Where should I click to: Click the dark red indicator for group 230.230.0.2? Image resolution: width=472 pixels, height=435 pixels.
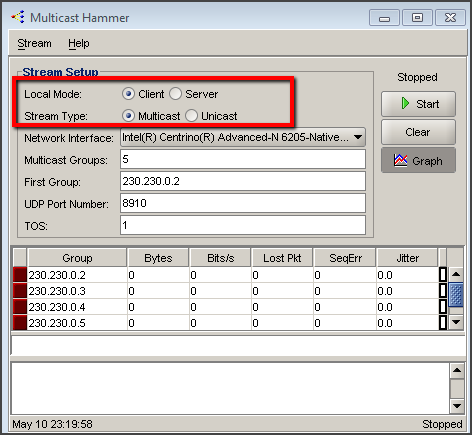(20, 275)
